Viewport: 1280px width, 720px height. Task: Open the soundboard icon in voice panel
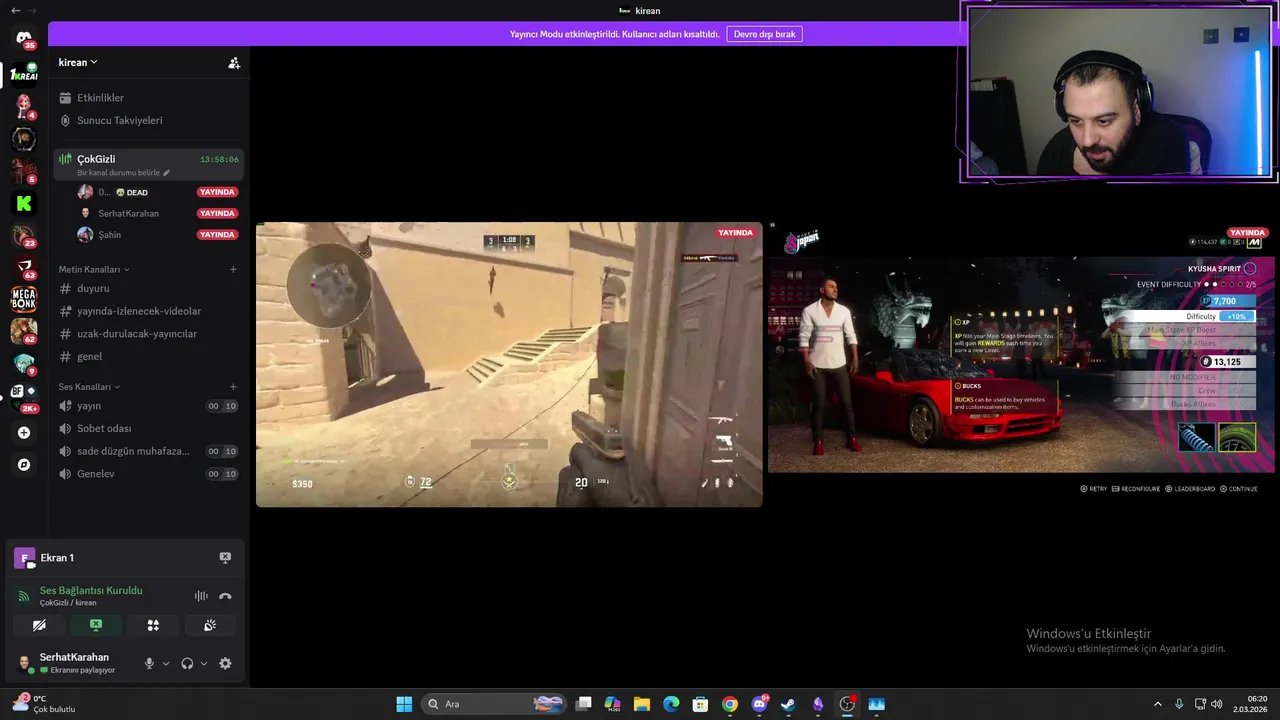[210, 625]
